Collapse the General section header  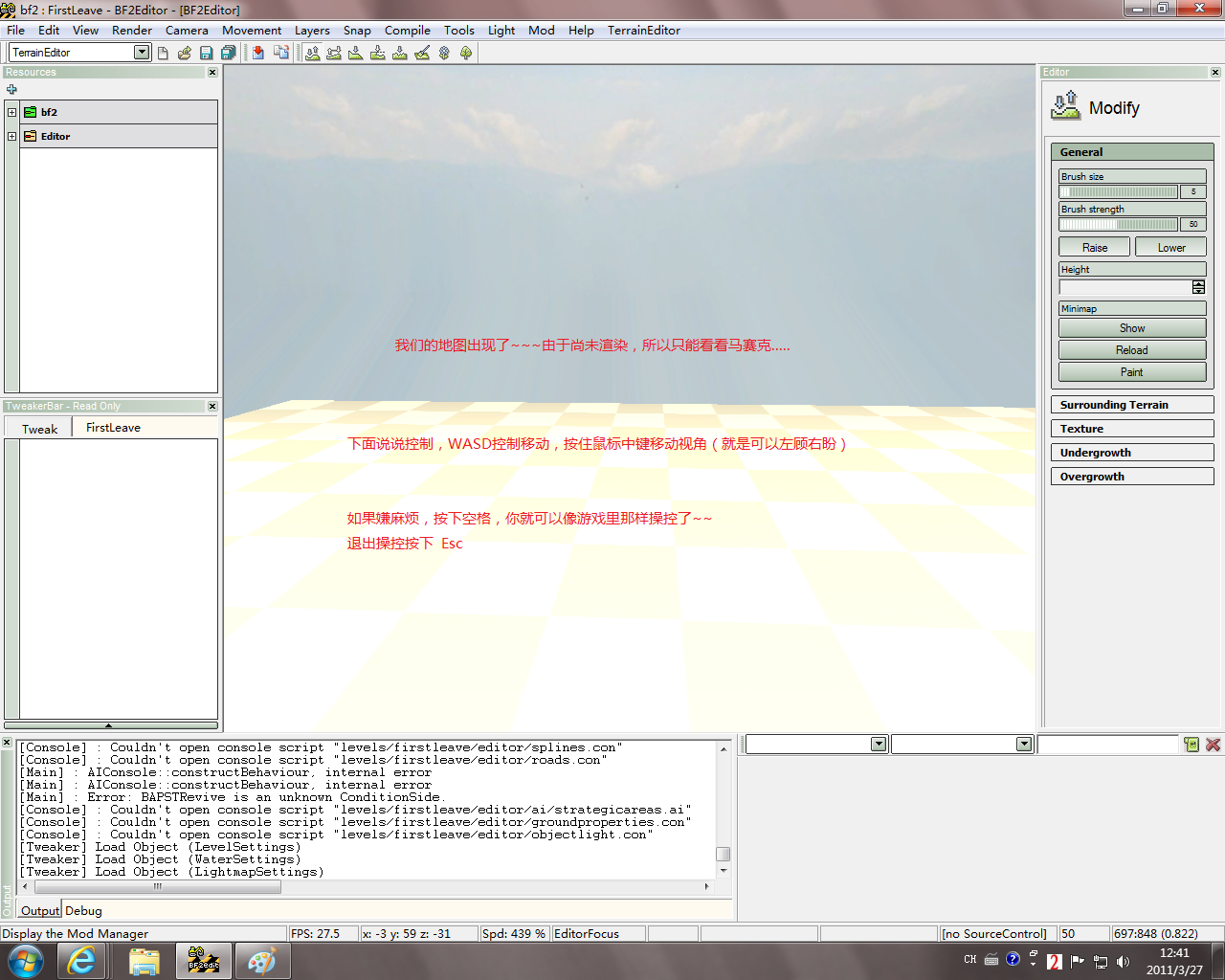(1132, 152)
